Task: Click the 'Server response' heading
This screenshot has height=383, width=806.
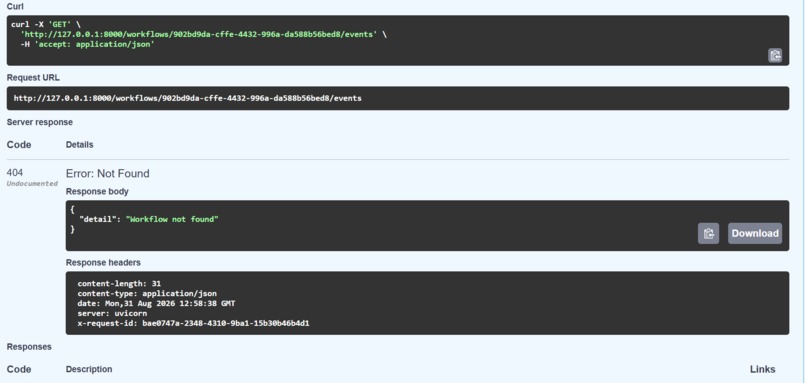Action: point(40,122)
